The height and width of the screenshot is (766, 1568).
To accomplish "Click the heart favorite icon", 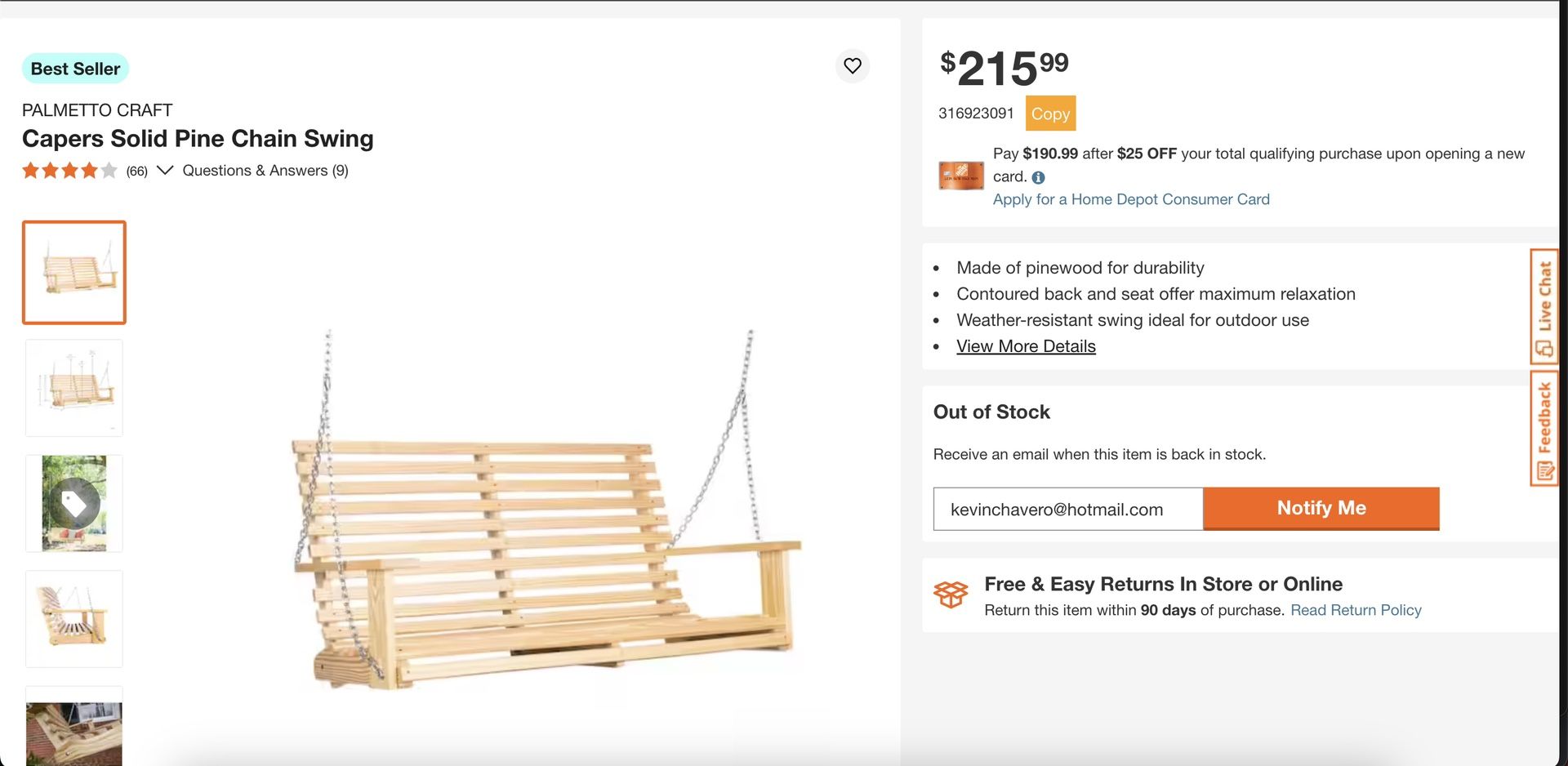I will coord(853,66).
